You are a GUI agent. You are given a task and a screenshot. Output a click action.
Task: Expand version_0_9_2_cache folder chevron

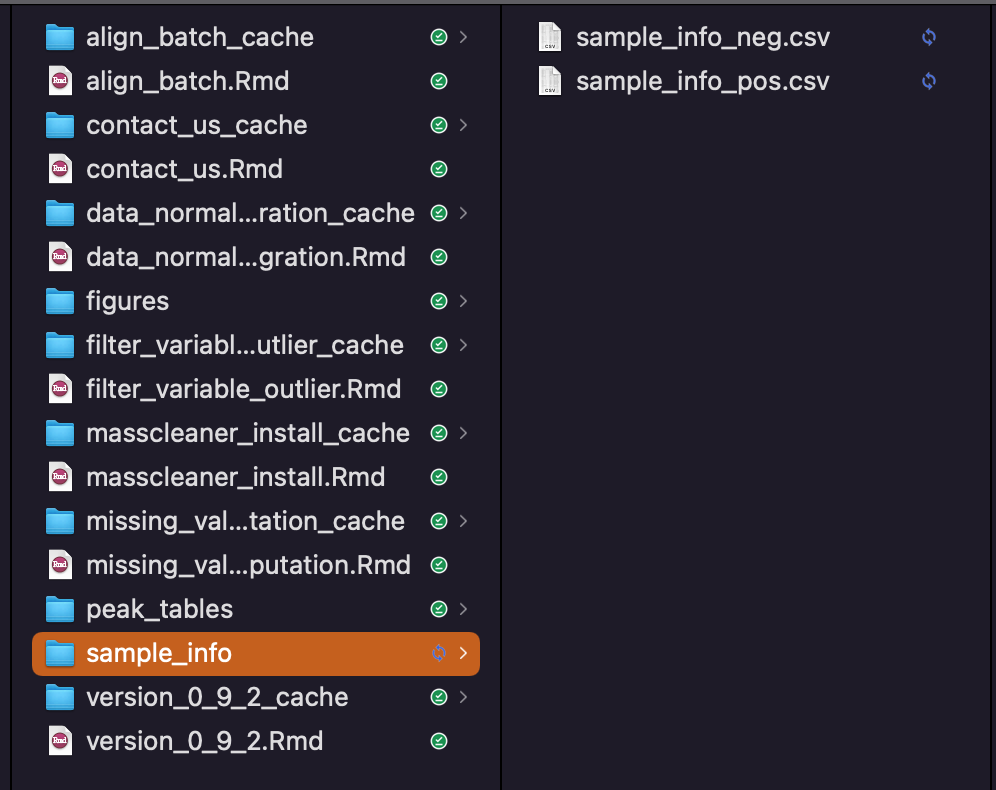[x=464, y=697]
